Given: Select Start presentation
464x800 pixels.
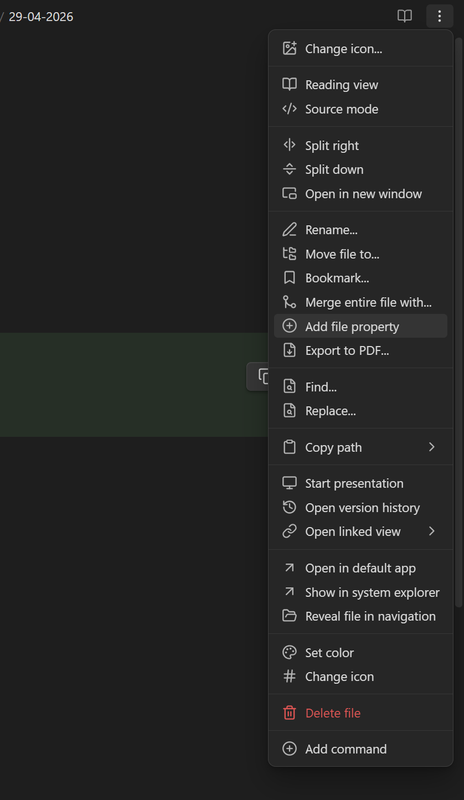Looking at the screenshot, I should click(x=360, y=483).
